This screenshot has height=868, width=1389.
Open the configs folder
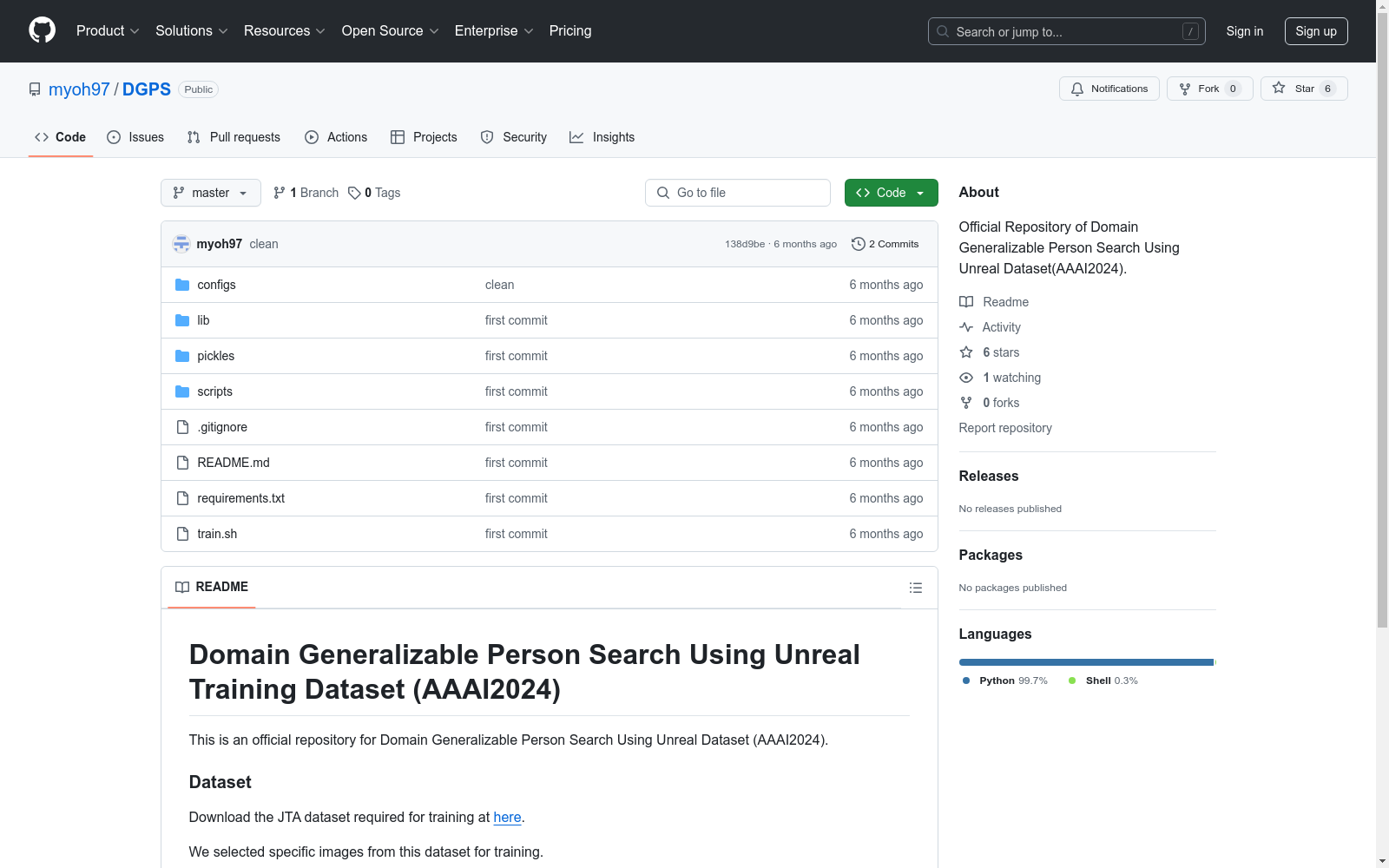[216, 285]
